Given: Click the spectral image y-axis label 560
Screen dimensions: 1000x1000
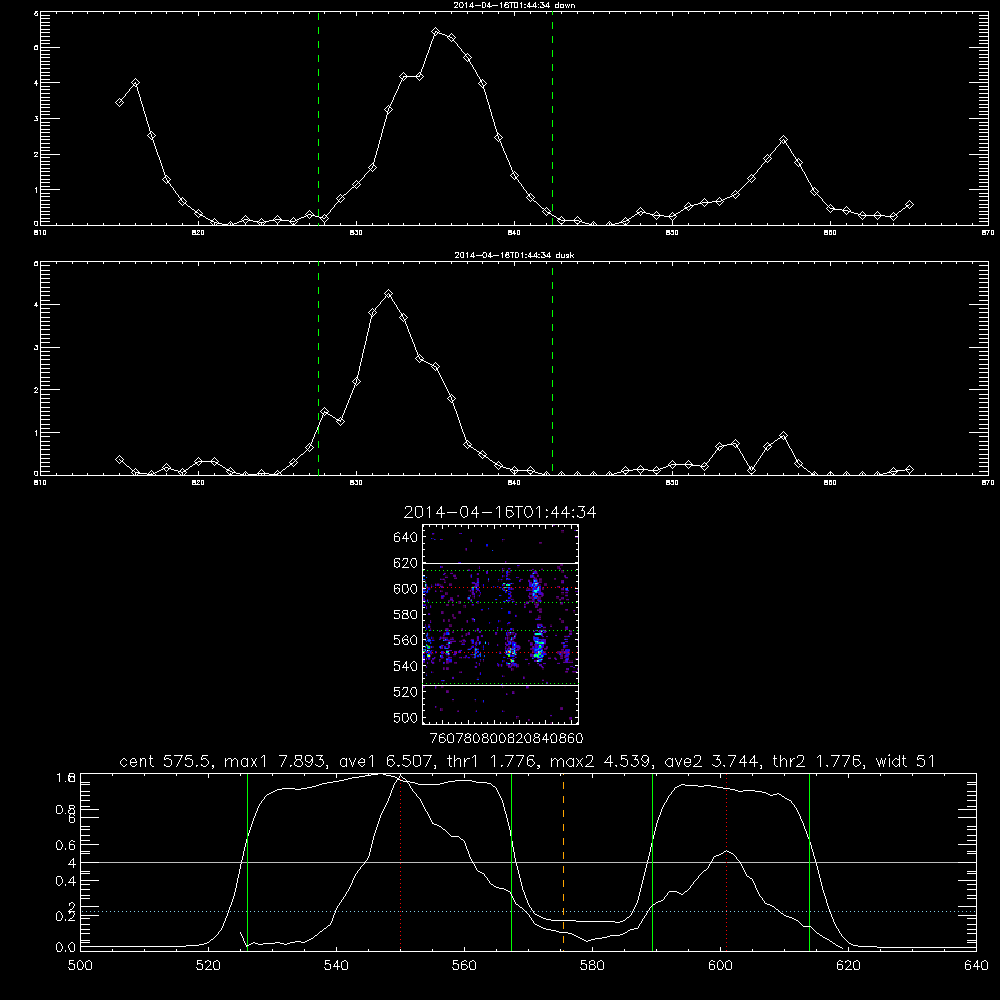Looking at the screenshot, I should click(406, 640).
